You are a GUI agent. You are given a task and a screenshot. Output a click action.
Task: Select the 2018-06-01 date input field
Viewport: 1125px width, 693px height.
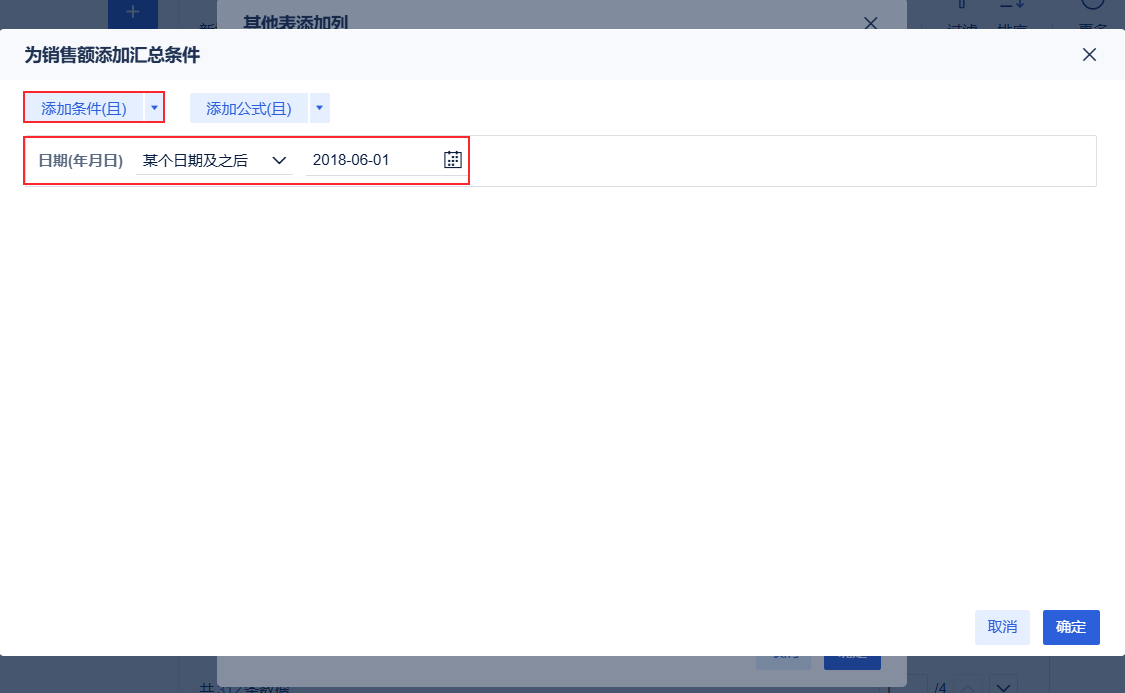tap(370, 159)
